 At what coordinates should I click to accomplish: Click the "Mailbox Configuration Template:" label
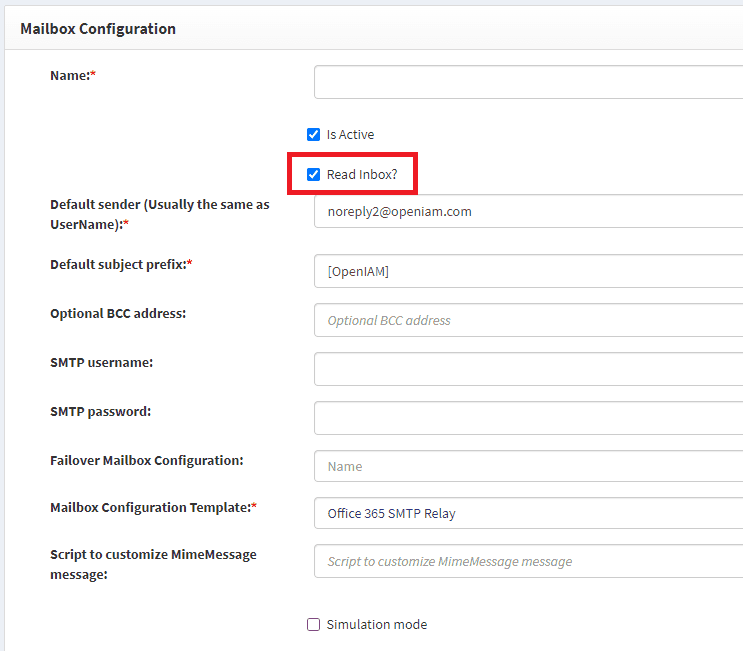(x=150, y=508)
